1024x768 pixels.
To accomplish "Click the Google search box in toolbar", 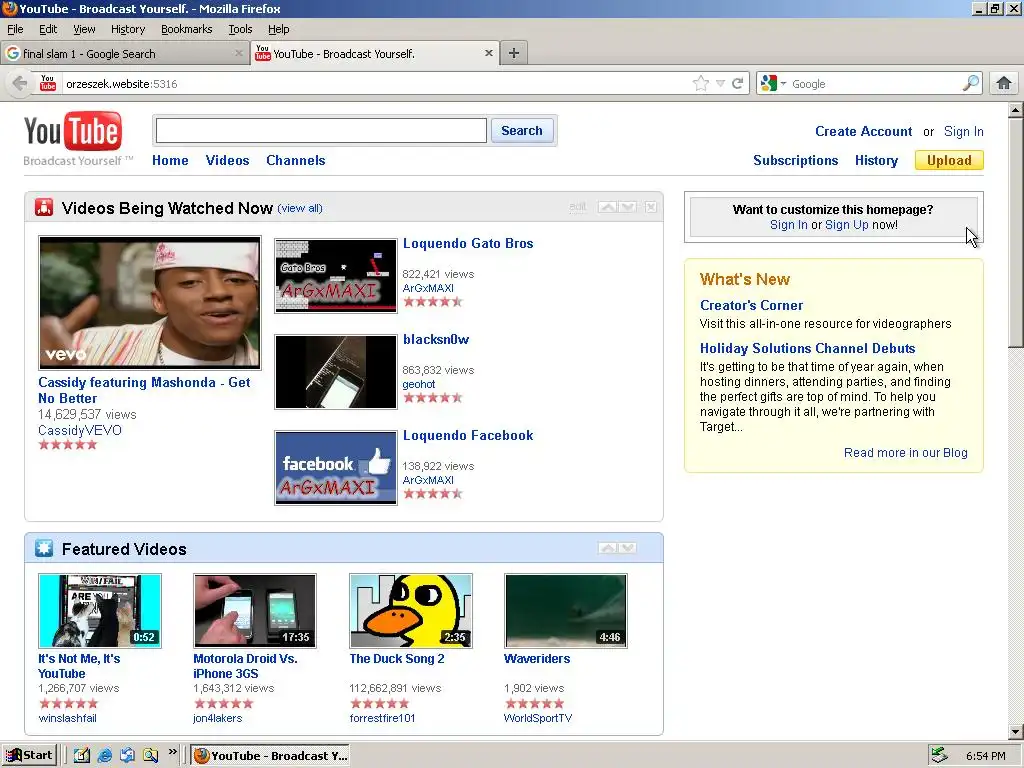I will [x=875, y=84].
